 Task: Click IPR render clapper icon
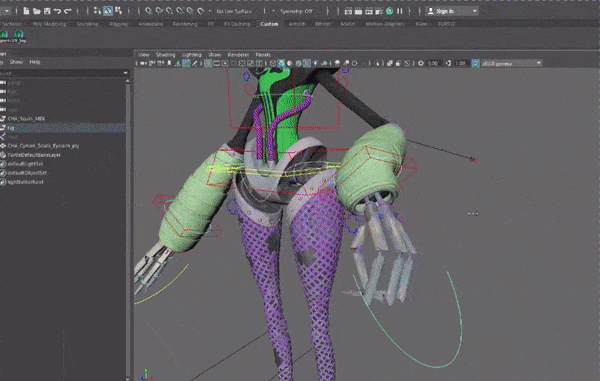click(x=369, y=11)
